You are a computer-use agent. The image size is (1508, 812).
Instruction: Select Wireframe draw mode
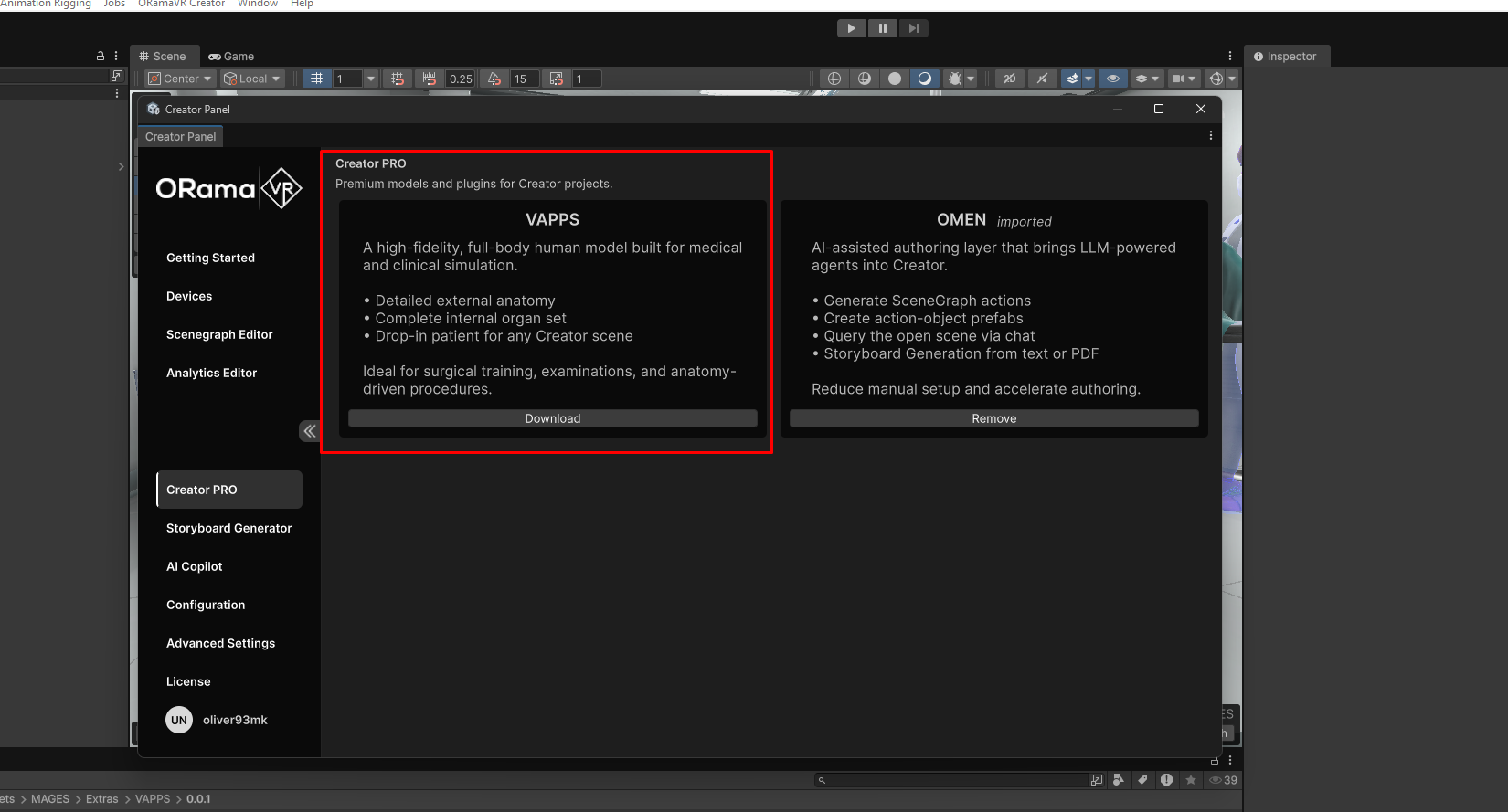coord(834,79)
